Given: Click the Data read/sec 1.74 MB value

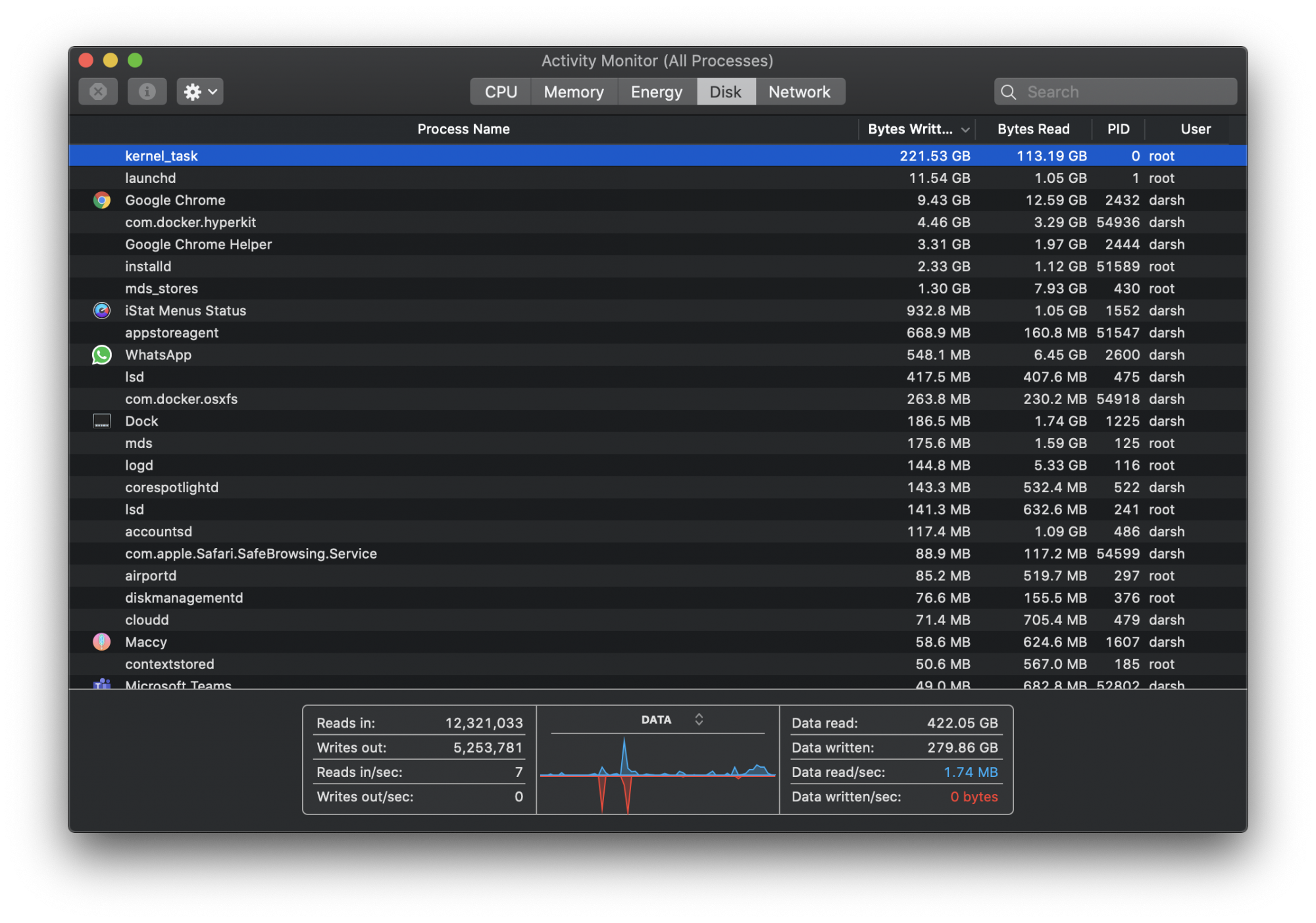Looking at the screenshot, I should tap(971, 772).
